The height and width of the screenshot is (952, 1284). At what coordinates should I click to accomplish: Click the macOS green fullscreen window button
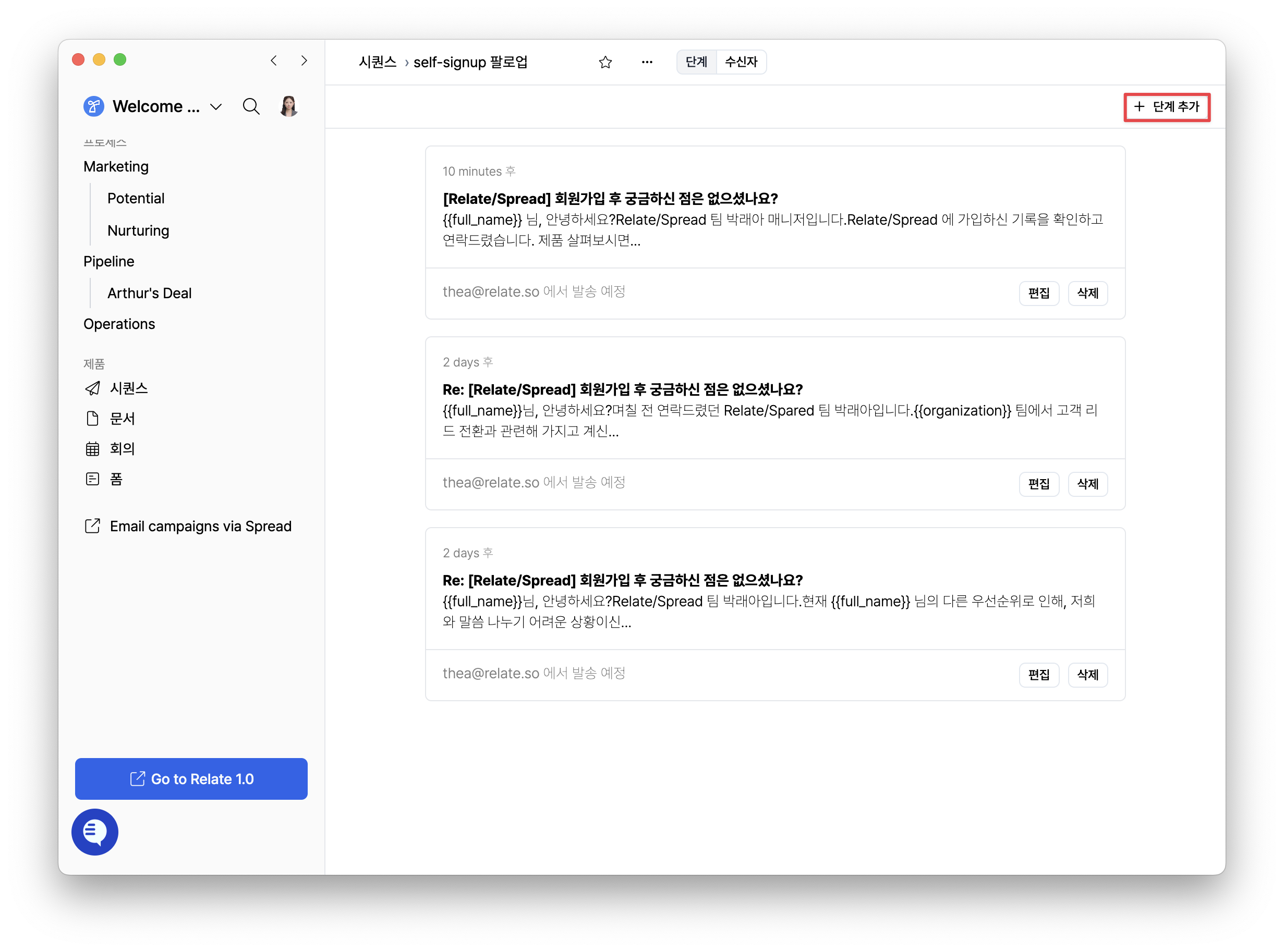pos(120,59)
